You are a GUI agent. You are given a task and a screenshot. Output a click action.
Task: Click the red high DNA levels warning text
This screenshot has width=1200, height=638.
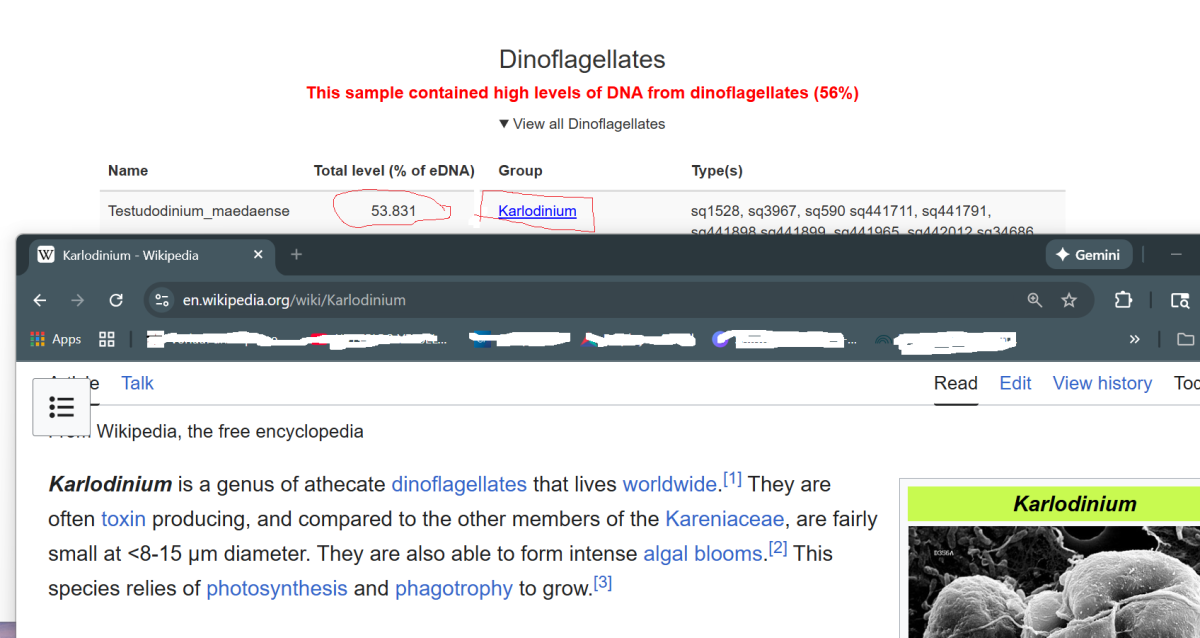pyautogui.click(x=582, y=93)
